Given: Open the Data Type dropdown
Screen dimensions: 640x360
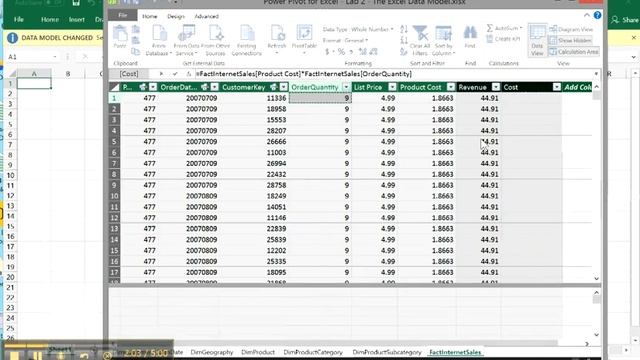Looking at the screenshot, I should pyautogui.click(x=358, y=29).
